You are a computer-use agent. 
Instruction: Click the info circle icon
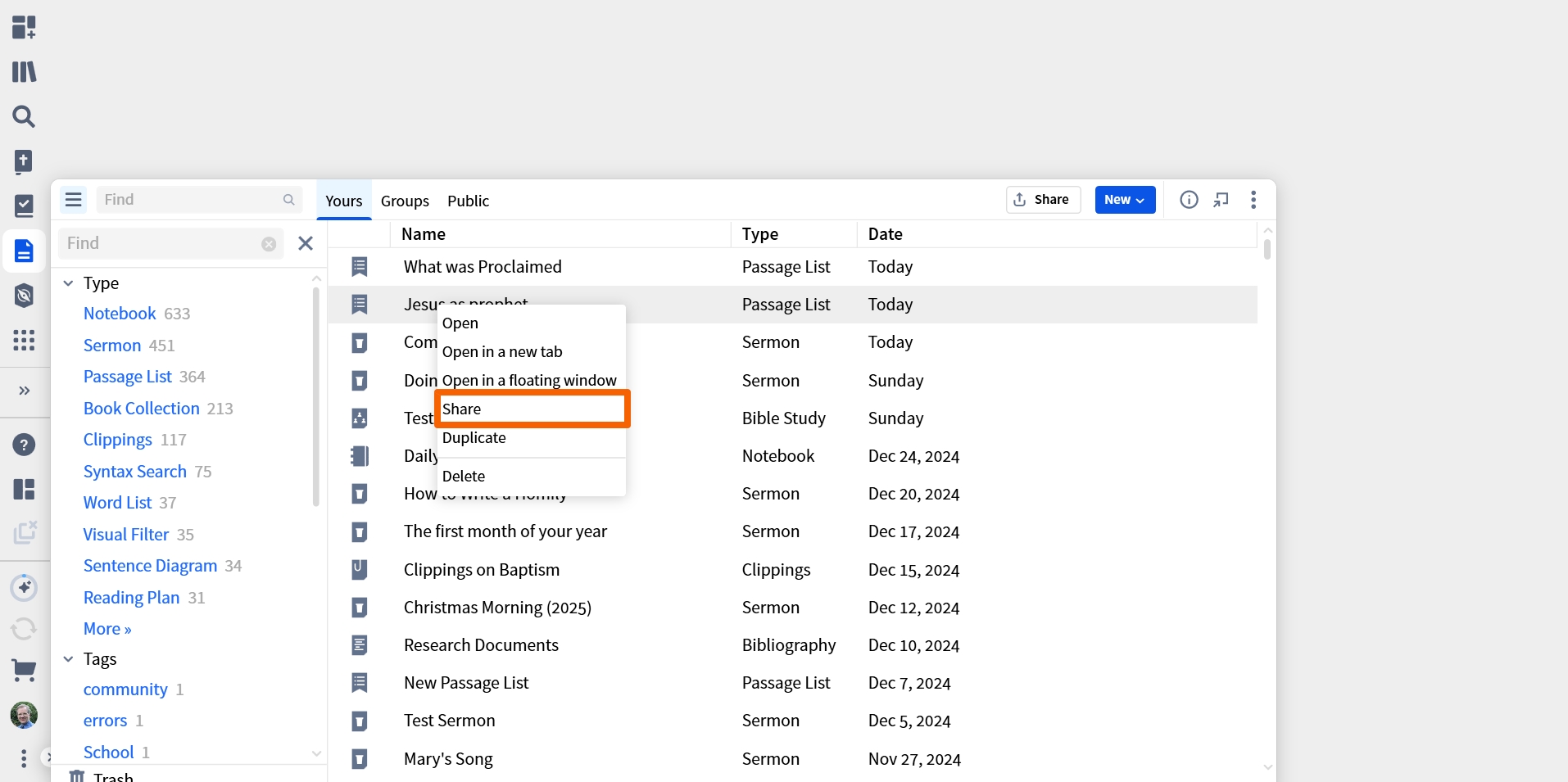coord(1189,200)
